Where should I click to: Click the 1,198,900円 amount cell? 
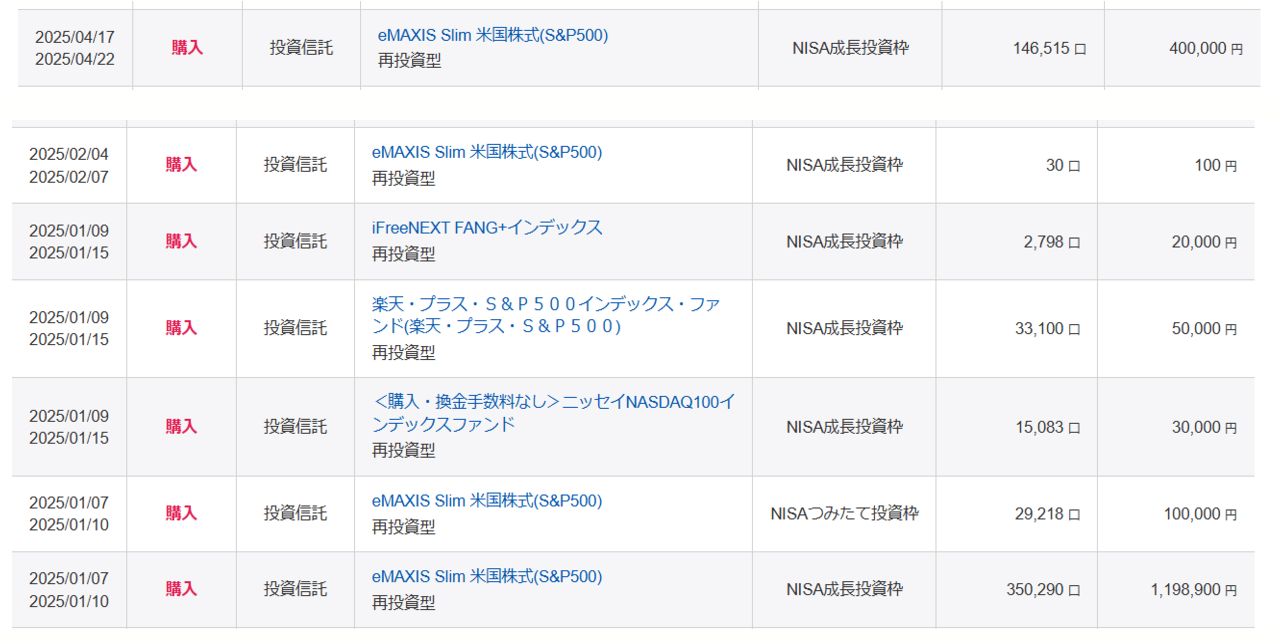(x=1192, y=590)
